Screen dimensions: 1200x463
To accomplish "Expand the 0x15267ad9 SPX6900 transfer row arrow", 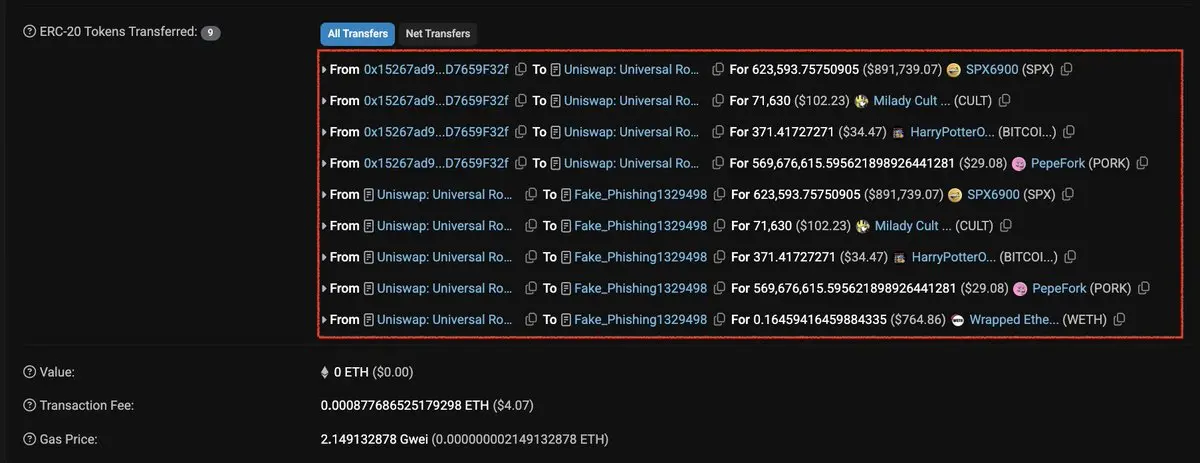I will click(x=324, y=70).
